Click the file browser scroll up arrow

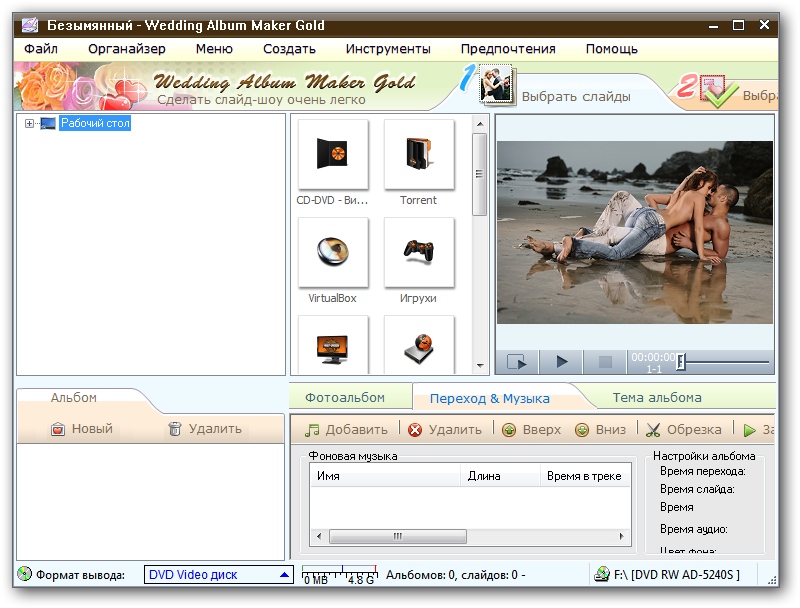[480, 124]
